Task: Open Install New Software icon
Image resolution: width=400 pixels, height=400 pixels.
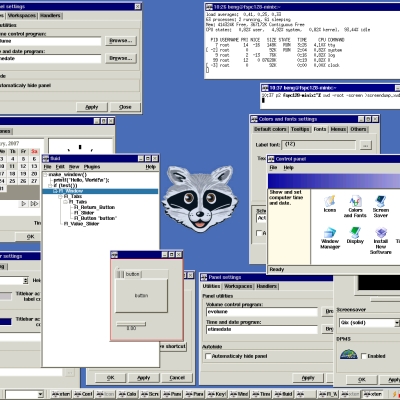Action: pos(381,241)
